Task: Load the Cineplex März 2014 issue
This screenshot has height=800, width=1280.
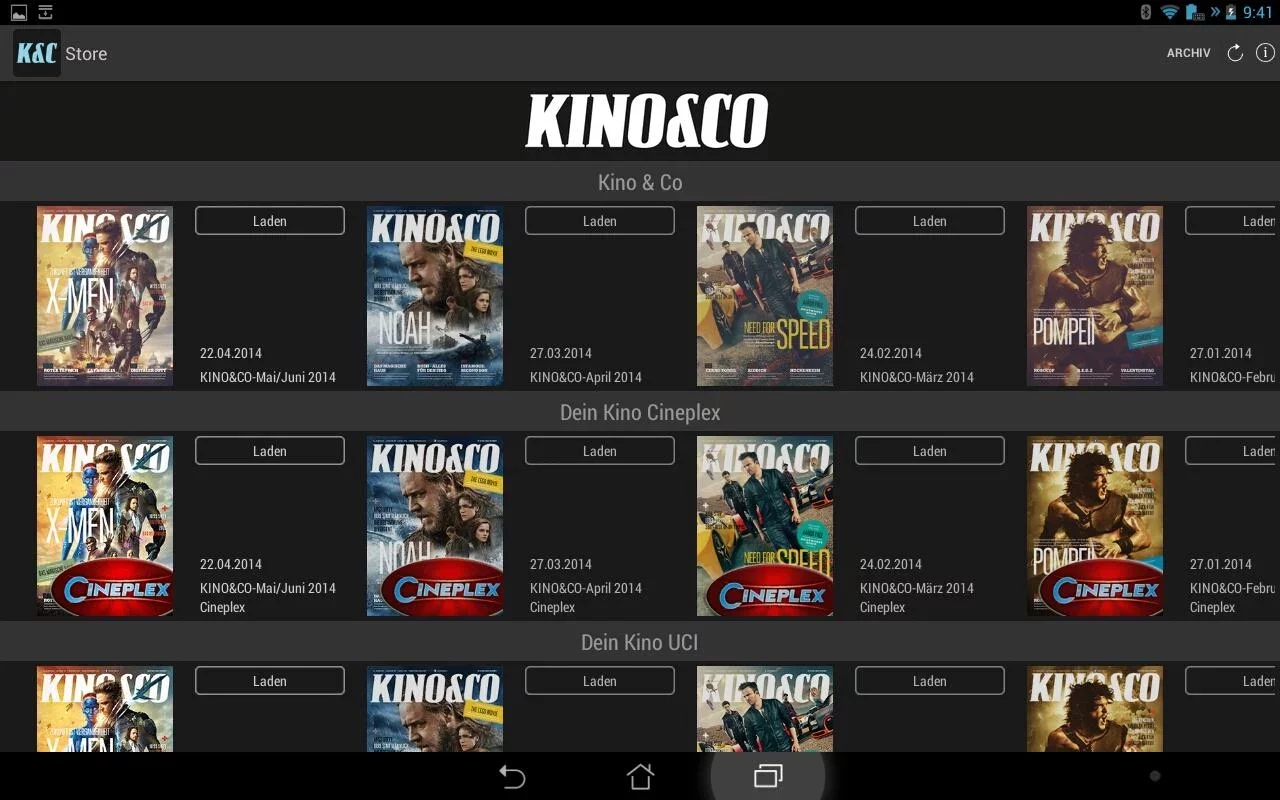Action: coord(930,451)
